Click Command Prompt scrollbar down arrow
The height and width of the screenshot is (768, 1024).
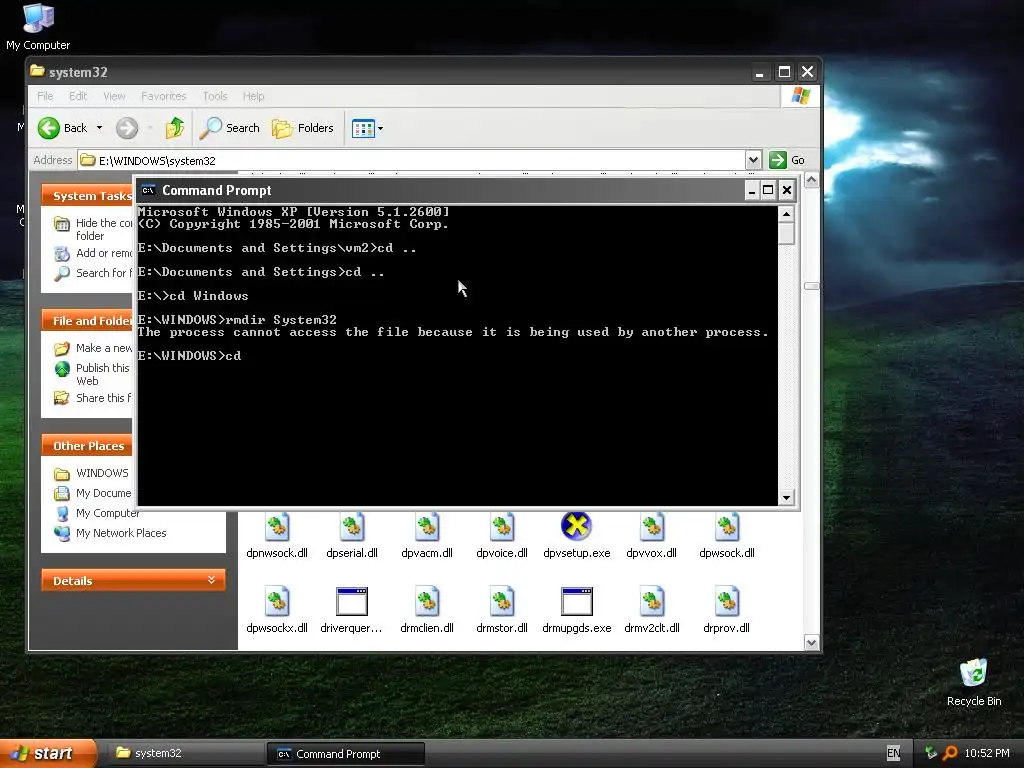click(786, 498)
